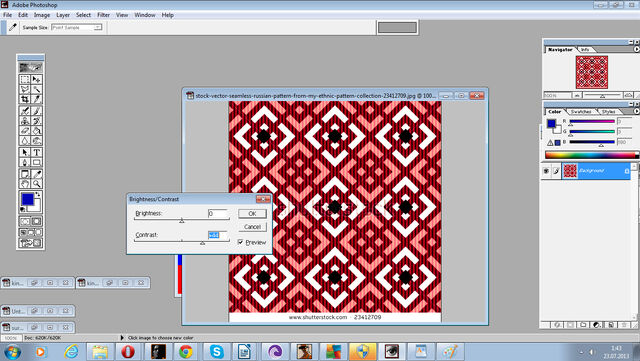Select the Crop tool

25,99
